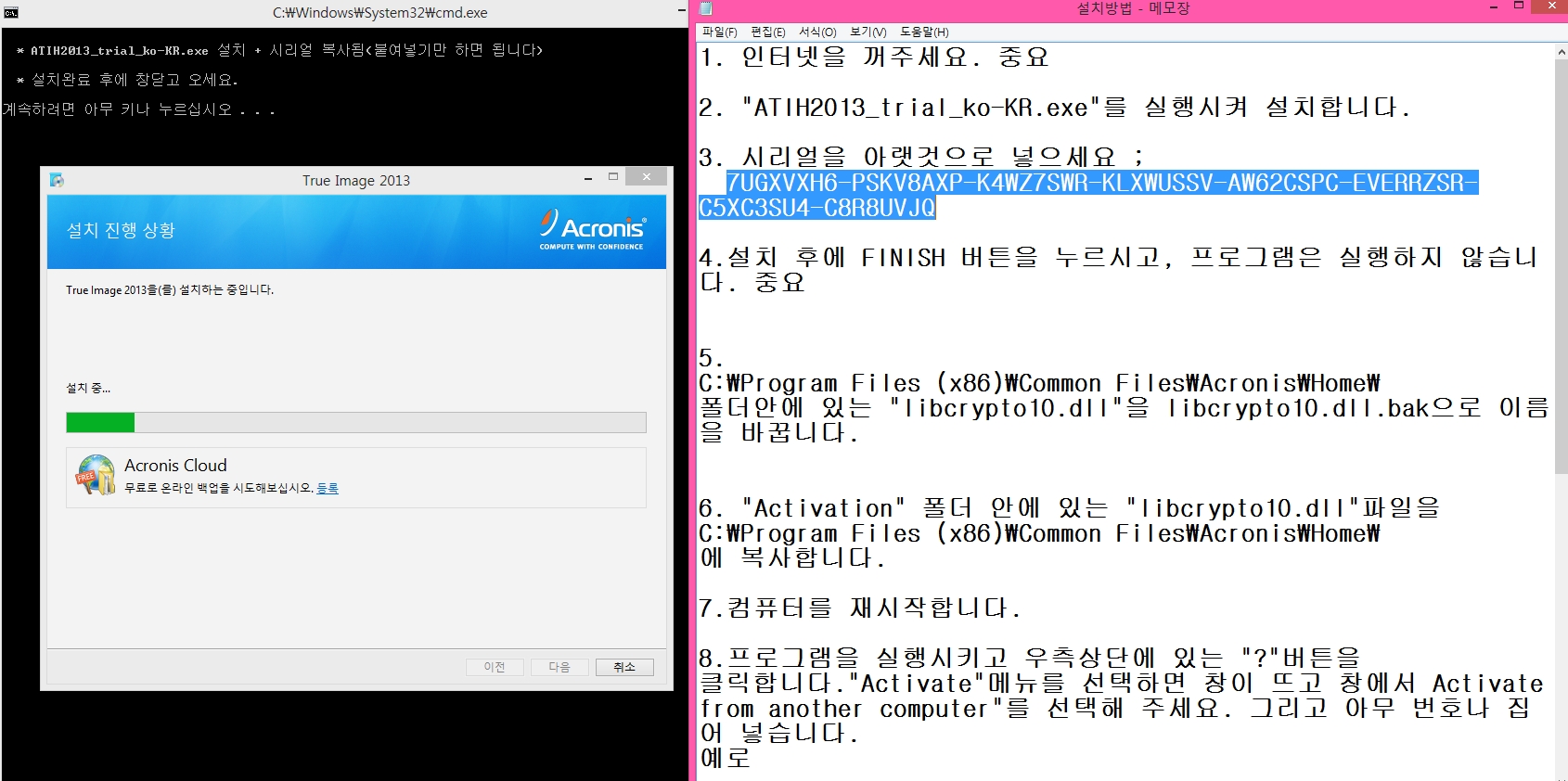Image resolution: width=1568 pixels, height=781 pixels.
Task: Click the Notepad title '설치방법 - 메모장'
Action: click(1133, 8)
